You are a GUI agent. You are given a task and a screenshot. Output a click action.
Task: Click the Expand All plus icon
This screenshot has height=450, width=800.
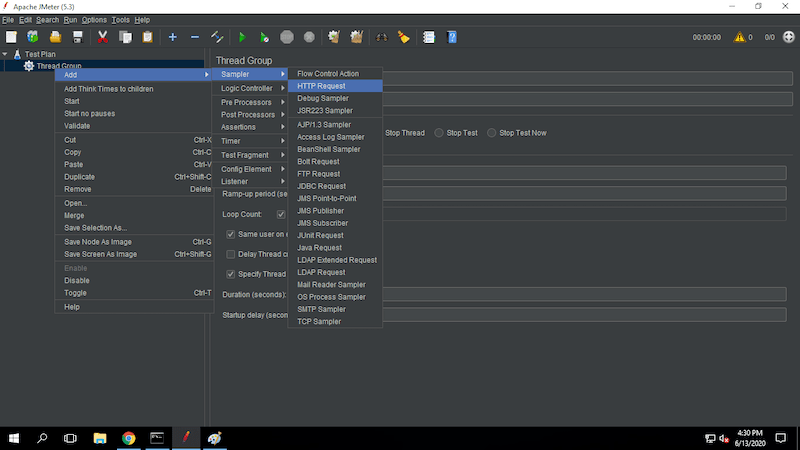click(172, 37)
